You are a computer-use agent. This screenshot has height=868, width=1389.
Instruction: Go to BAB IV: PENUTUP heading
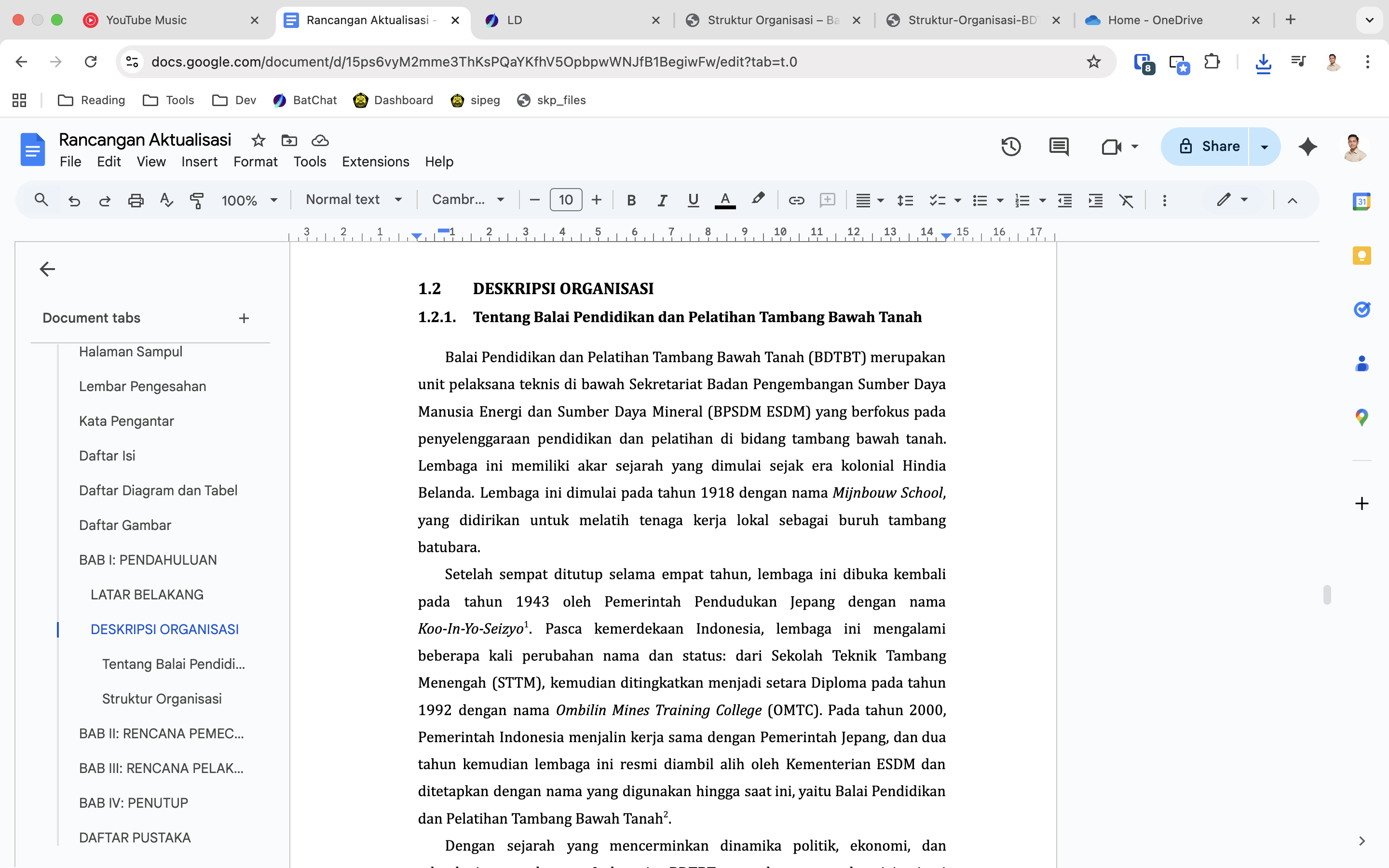click(x=133, y=802)
